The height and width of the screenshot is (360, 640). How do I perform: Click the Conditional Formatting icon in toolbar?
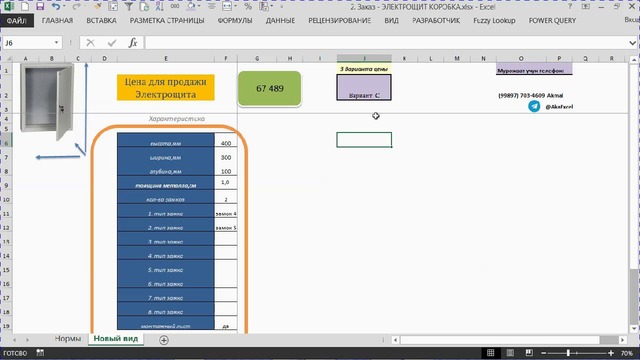pos(264,6)
